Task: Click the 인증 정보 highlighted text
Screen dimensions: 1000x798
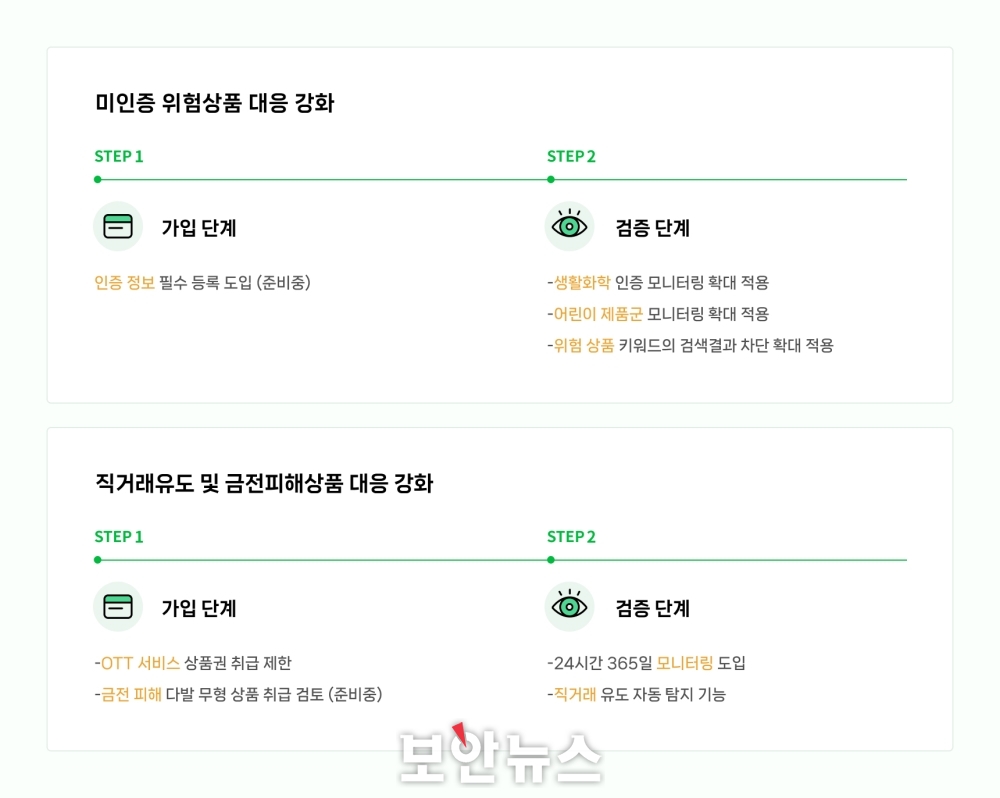Action: tap(124, 283)
